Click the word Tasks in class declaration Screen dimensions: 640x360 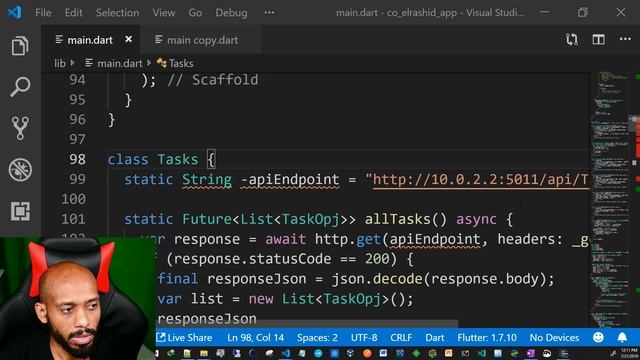(x=178, y=159)
